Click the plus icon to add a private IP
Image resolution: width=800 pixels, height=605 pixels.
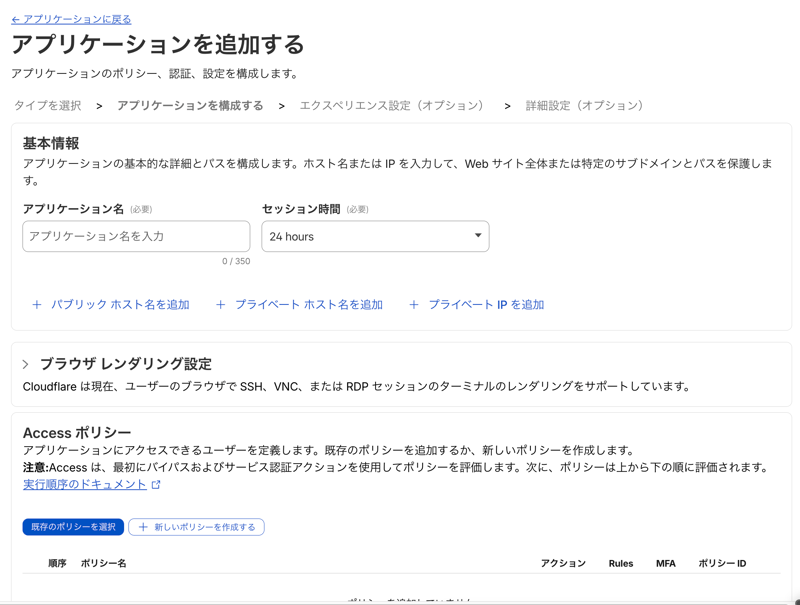(415, 304)
